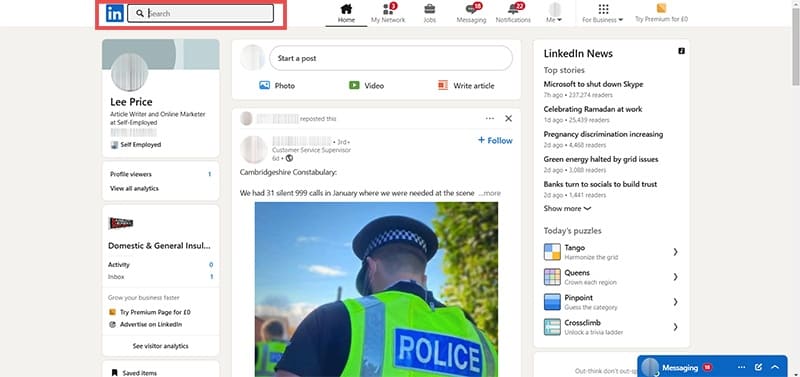Click the Self Employed company entry

tap(136, 145)
